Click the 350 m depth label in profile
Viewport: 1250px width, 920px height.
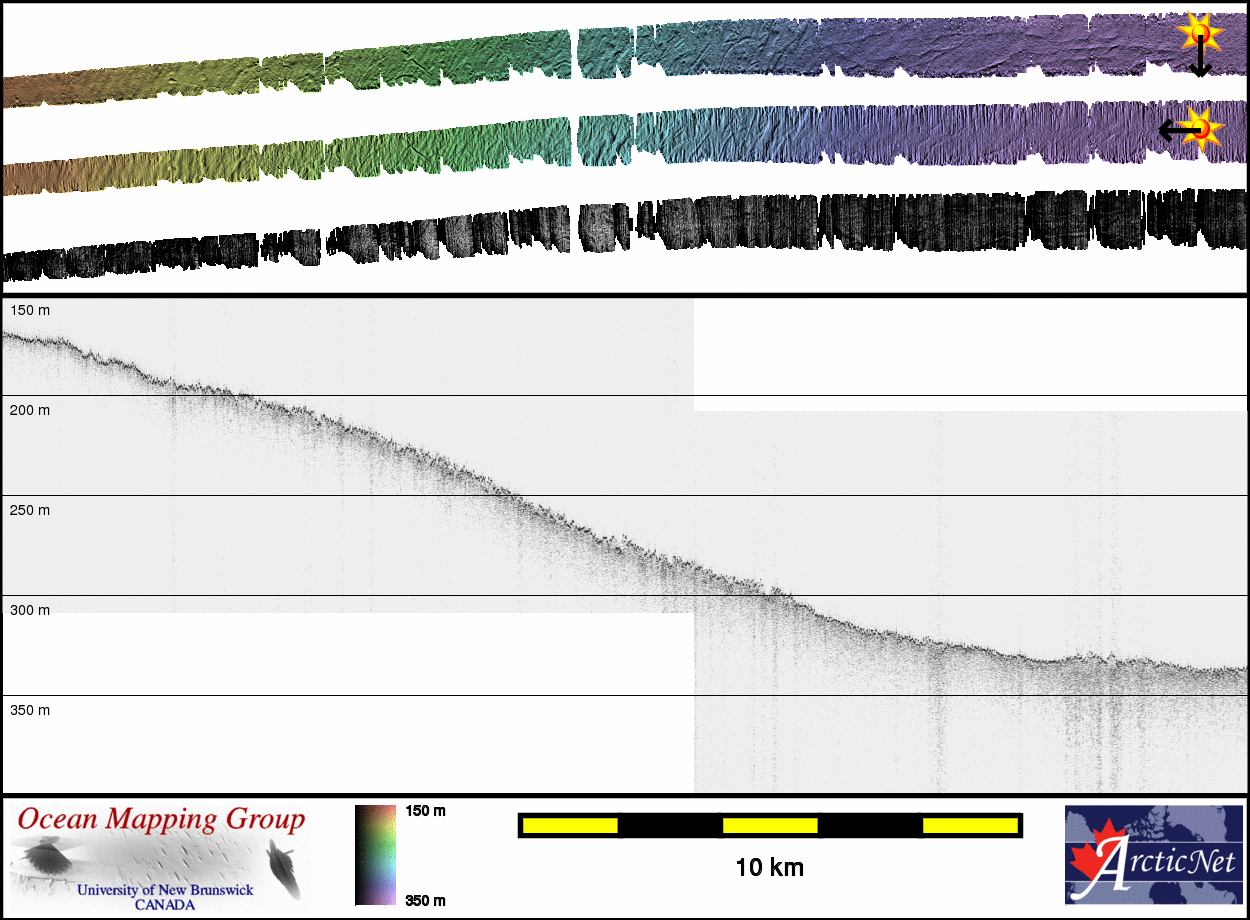(30, 711)
